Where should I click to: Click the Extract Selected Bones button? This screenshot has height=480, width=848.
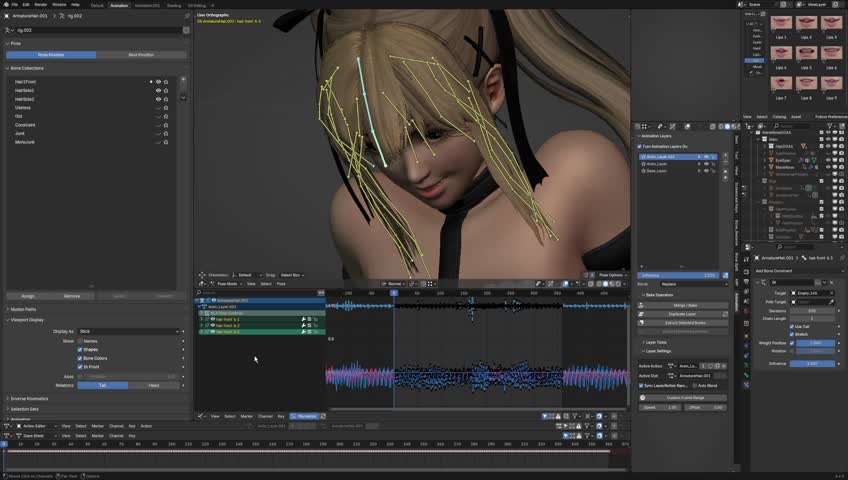point(685,323)
